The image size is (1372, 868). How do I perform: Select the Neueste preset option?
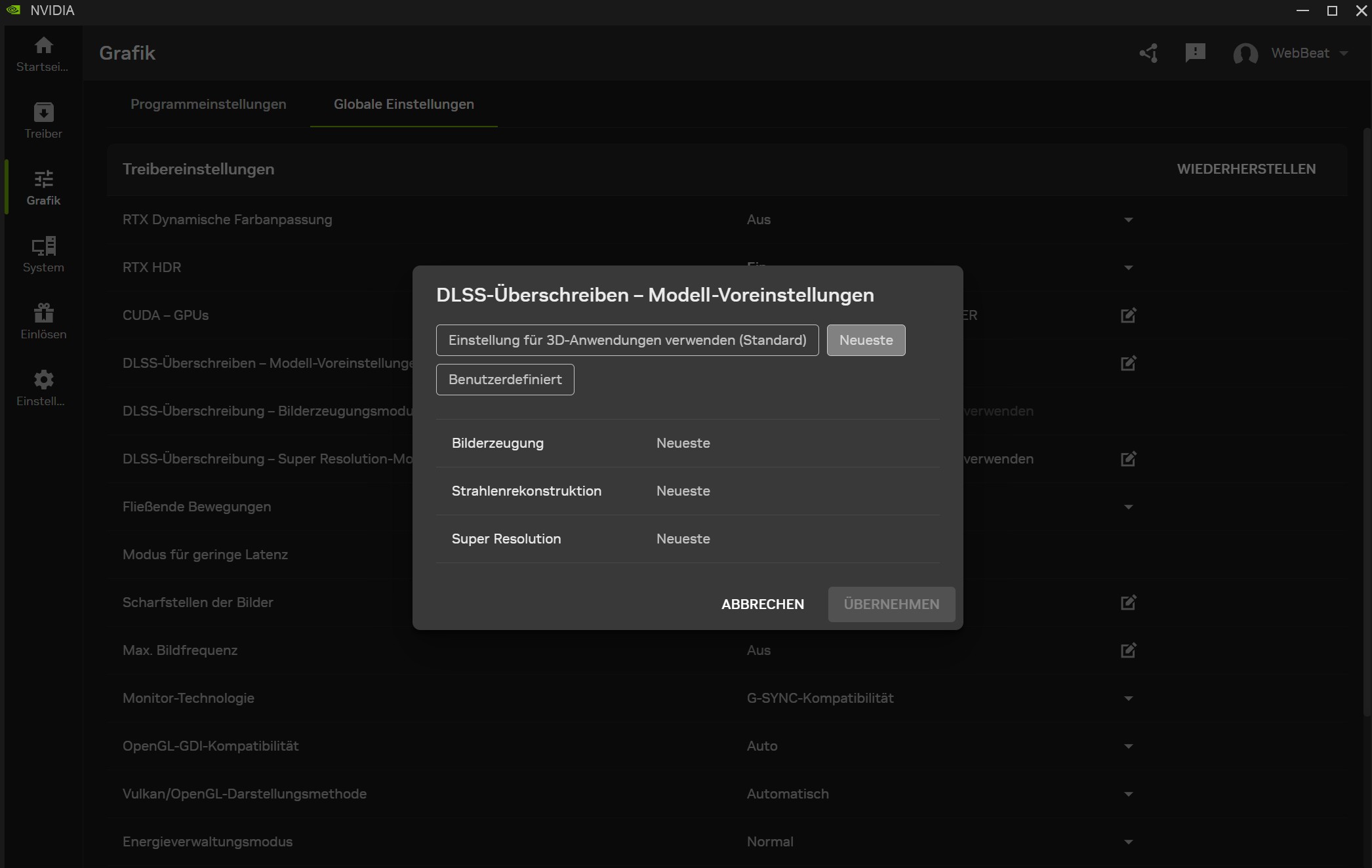coord(866,340)
